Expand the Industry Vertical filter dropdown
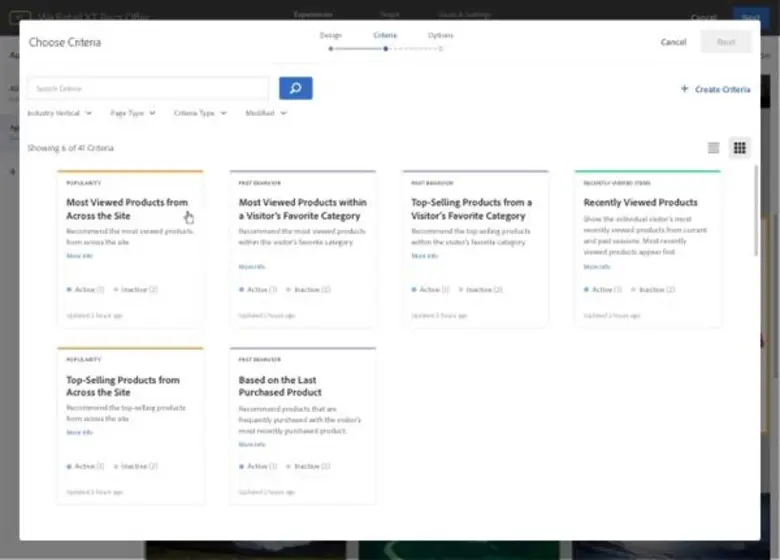 point(60,113)
